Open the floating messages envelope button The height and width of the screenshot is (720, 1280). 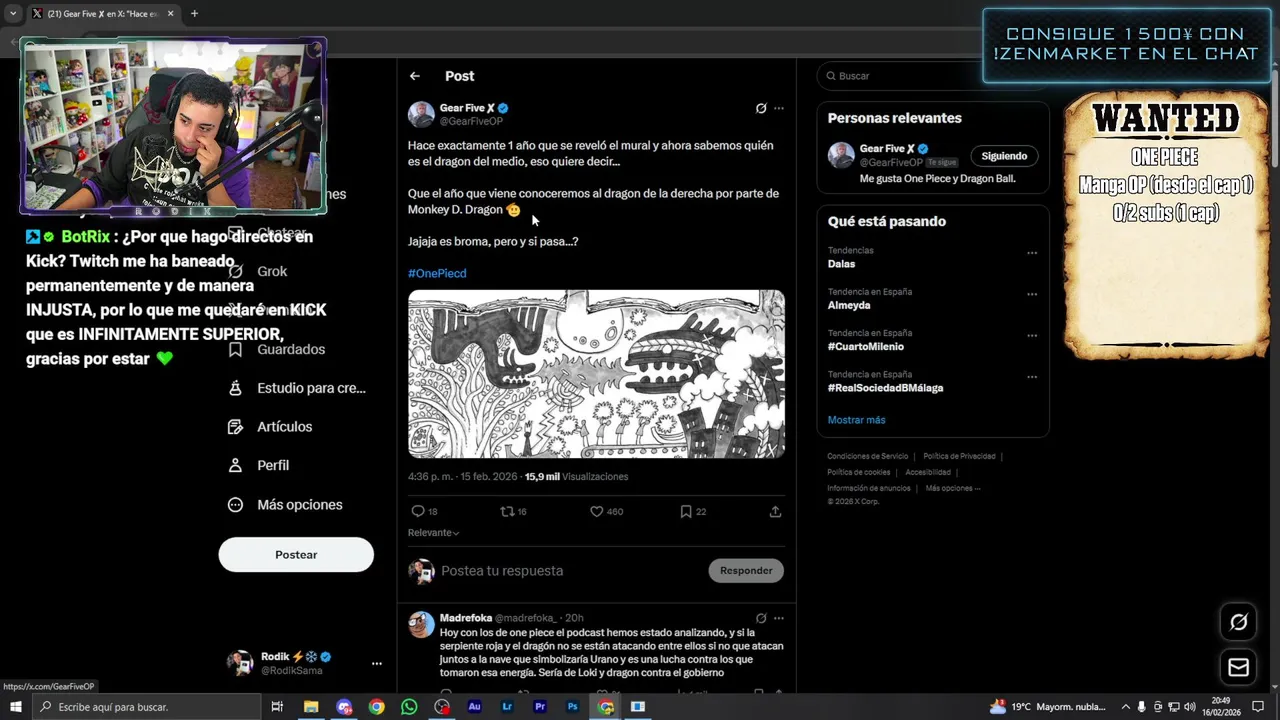pos(1238,667)
